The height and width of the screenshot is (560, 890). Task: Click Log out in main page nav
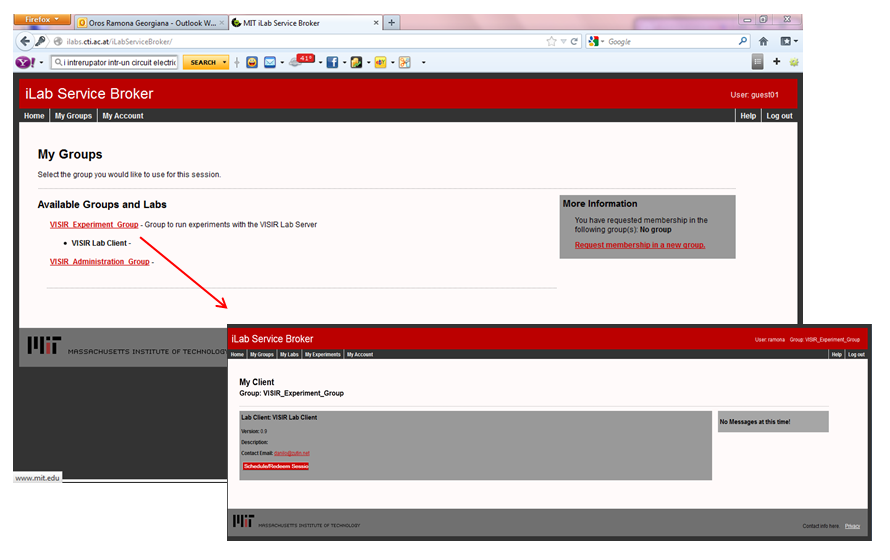pos(779,116)
